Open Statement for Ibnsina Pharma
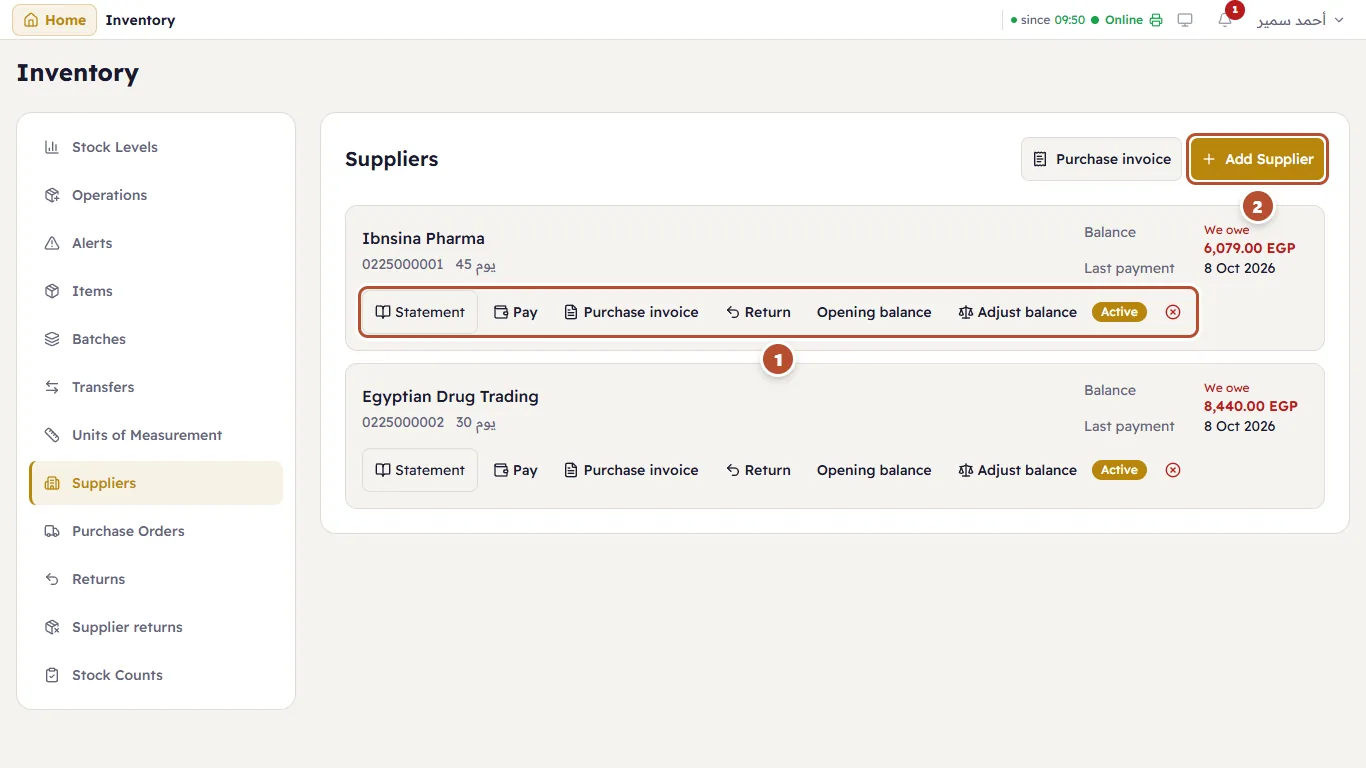1366x768 pixels. [x=420, y=312]
